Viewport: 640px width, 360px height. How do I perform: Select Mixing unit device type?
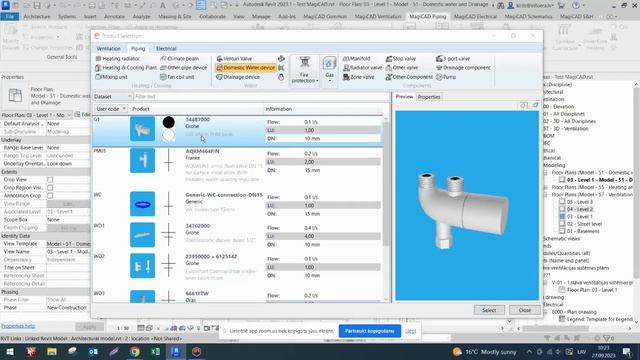pos(111,77)
